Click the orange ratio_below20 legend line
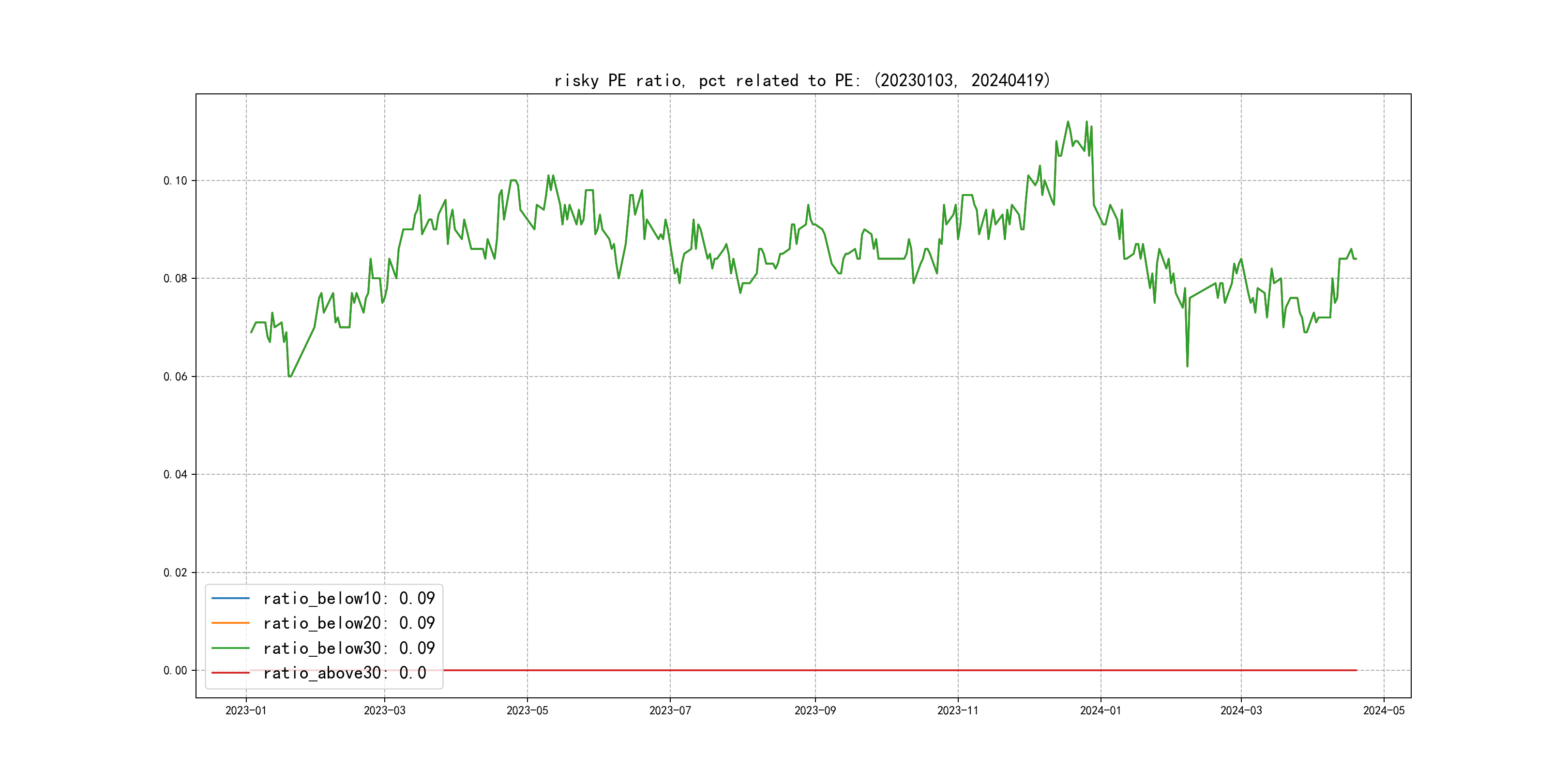This screenshot has height=784, width=1568. (x=230, y=623)
